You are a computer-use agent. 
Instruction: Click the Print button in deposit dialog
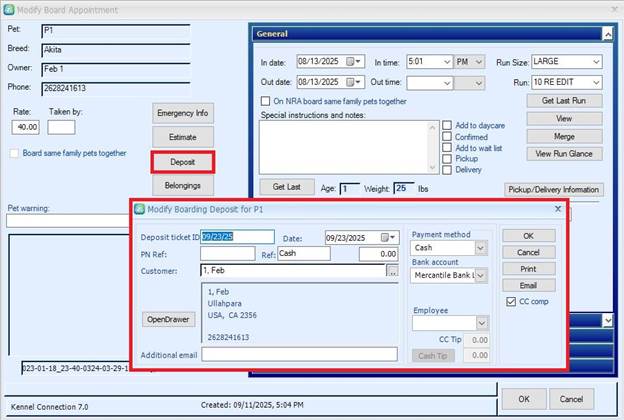coord(528,269)
